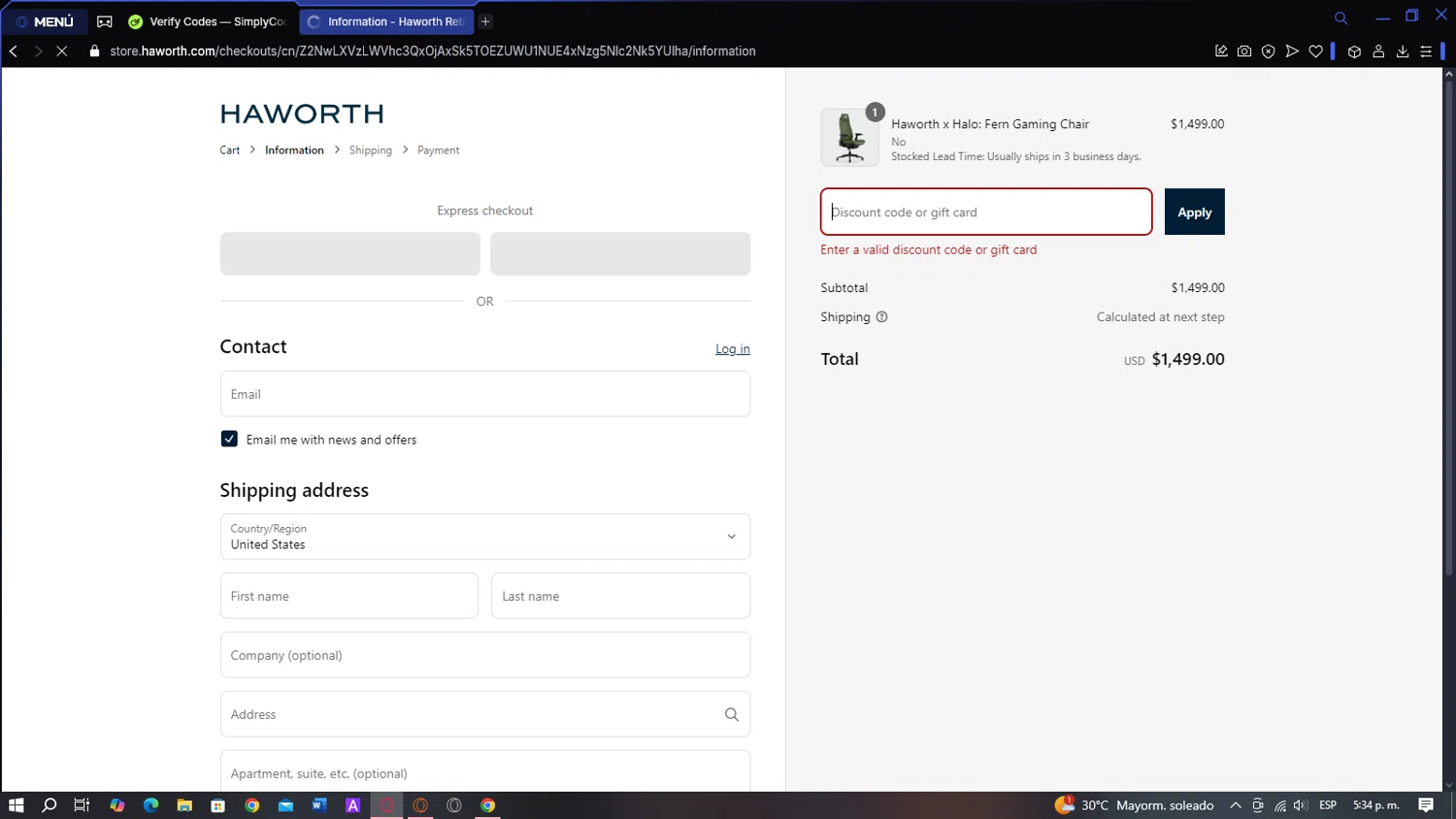Switch to the Verify Codes — SimplyCodes tab
1456x819 pixels.
(x=208, y=21)
